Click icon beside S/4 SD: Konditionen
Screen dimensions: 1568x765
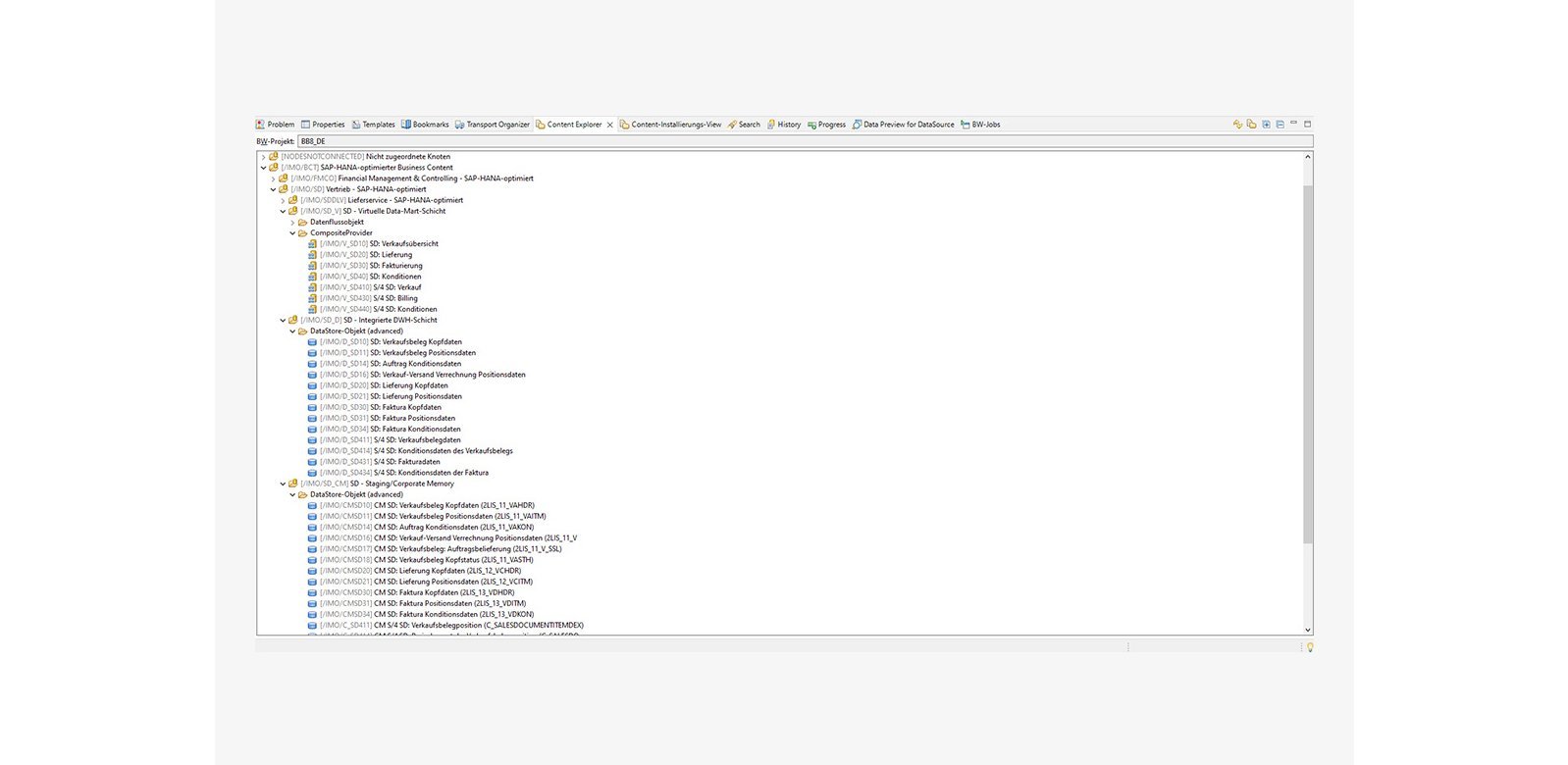click(312, 309)
